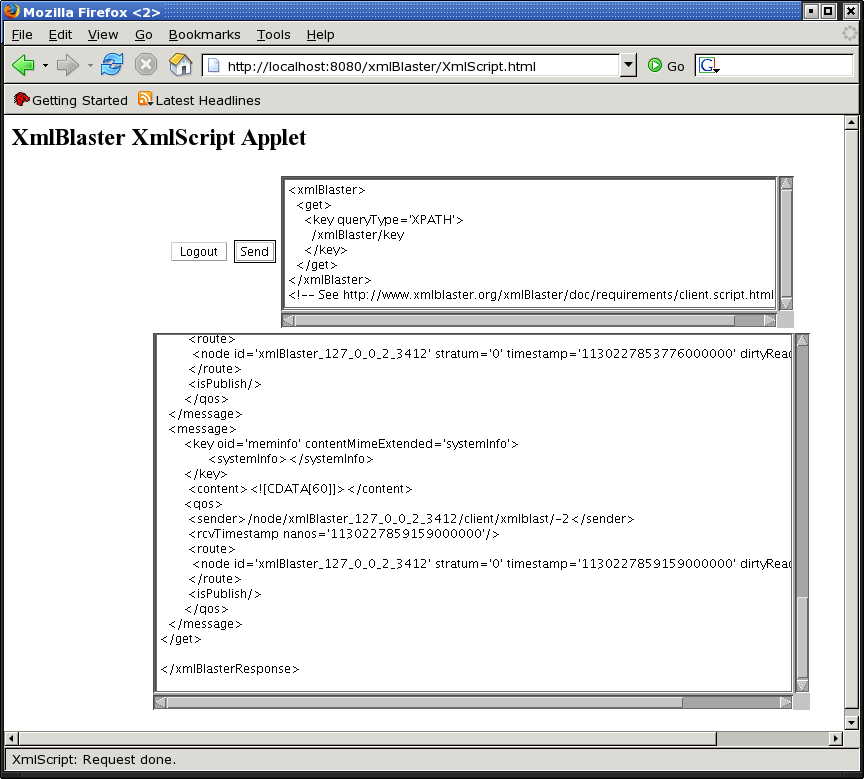Click the '<sender>' line ending in xmlblast/-2
The height and width of the screenshot is (779, 864).
[411, 519]
